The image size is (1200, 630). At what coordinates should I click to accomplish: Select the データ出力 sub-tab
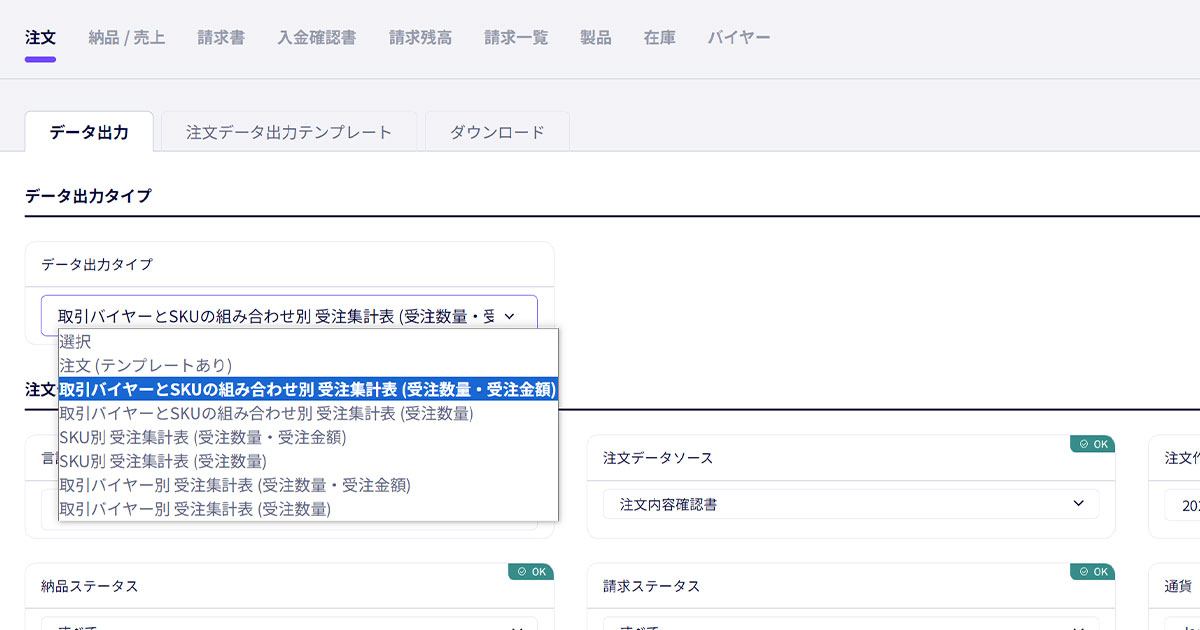coord(89,131)
